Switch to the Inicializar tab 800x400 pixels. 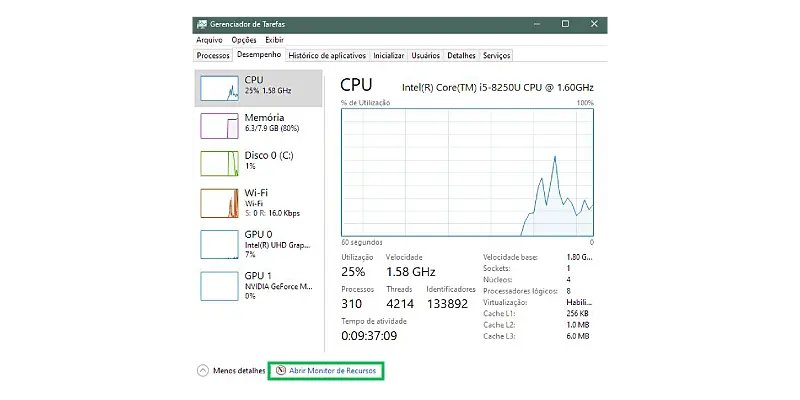point(389,56)
